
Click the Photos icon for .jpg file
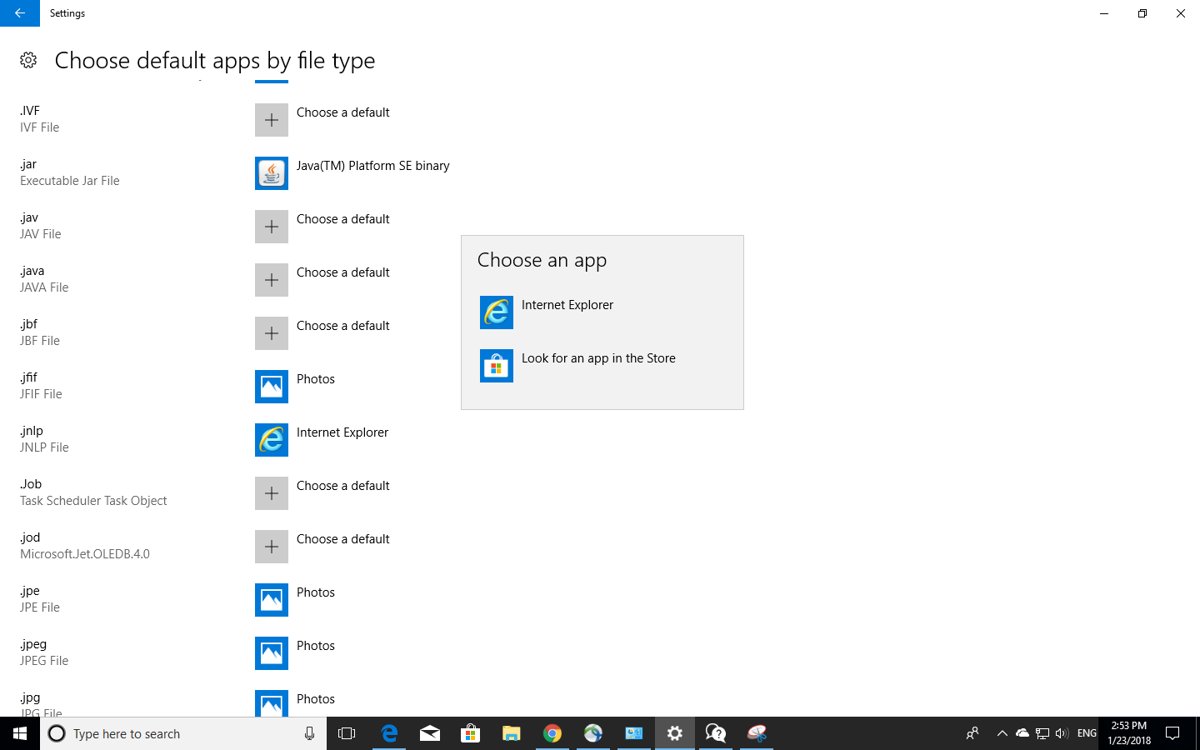(x=271, y=703)
